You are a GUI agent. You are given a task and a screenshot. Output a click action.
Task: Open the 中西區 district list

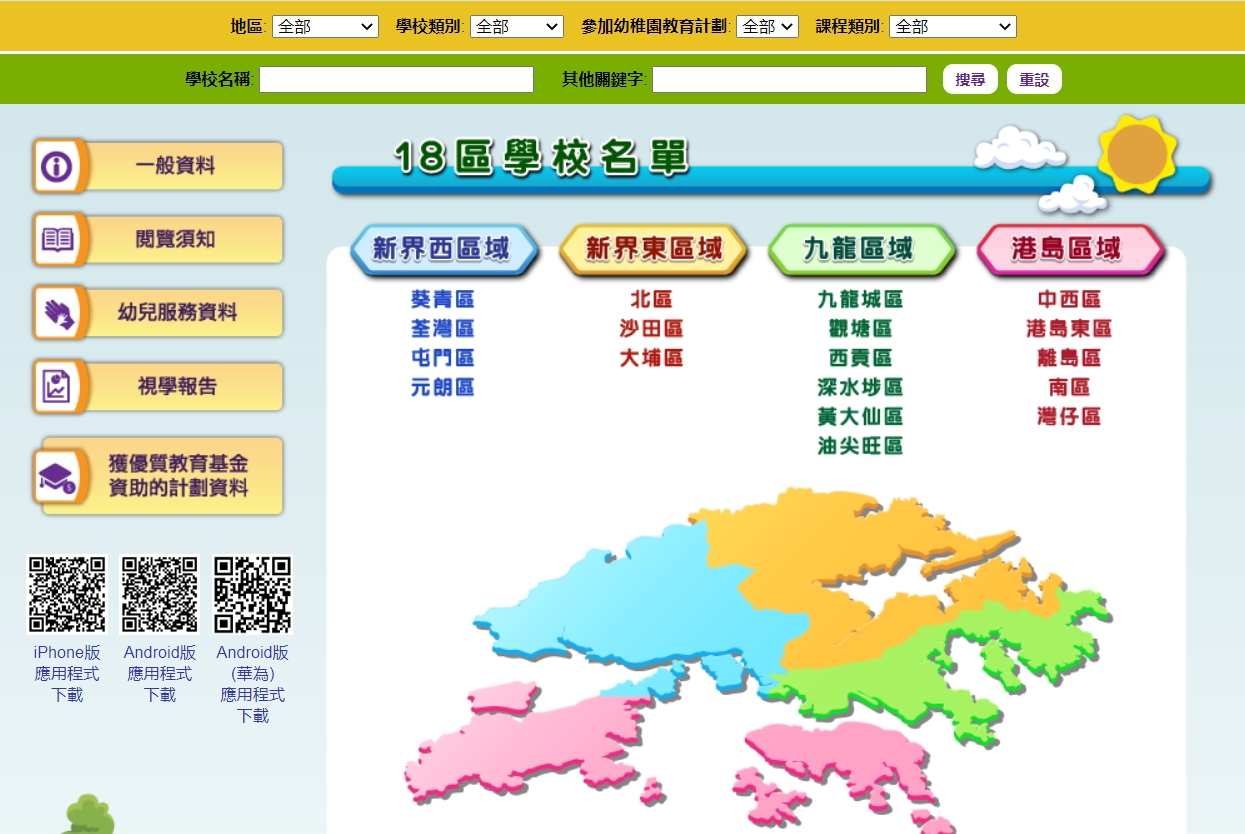pyautogui.click(x=1069, y=297)
